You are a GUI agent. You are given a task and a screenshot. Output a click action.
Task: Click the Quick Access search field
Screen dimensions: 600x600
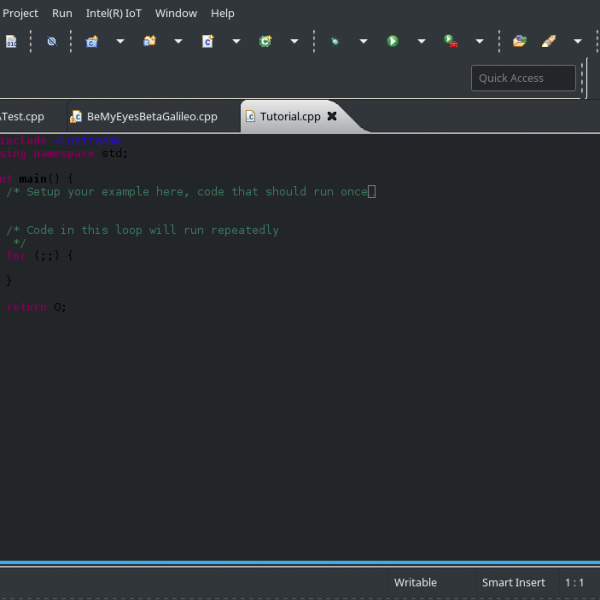coord(523,78)
